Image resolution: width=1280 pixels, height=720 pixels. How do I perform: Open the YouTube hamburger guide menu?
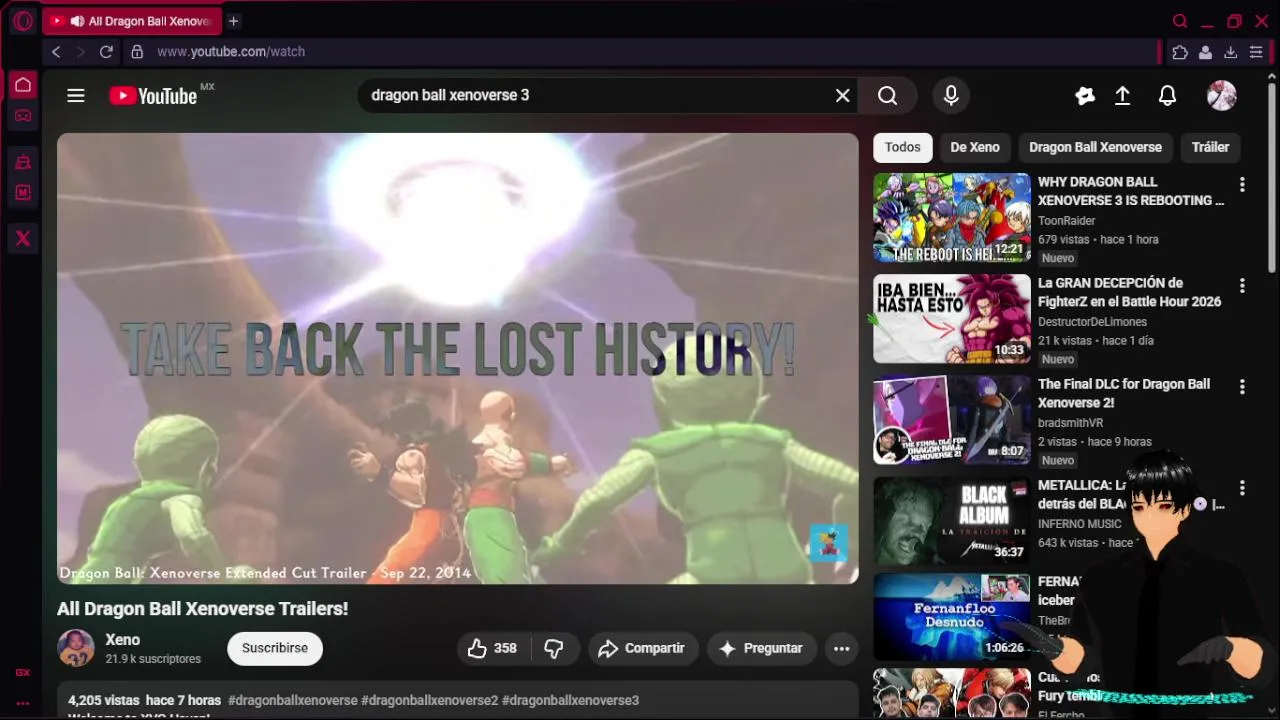[x=76, y=96]
